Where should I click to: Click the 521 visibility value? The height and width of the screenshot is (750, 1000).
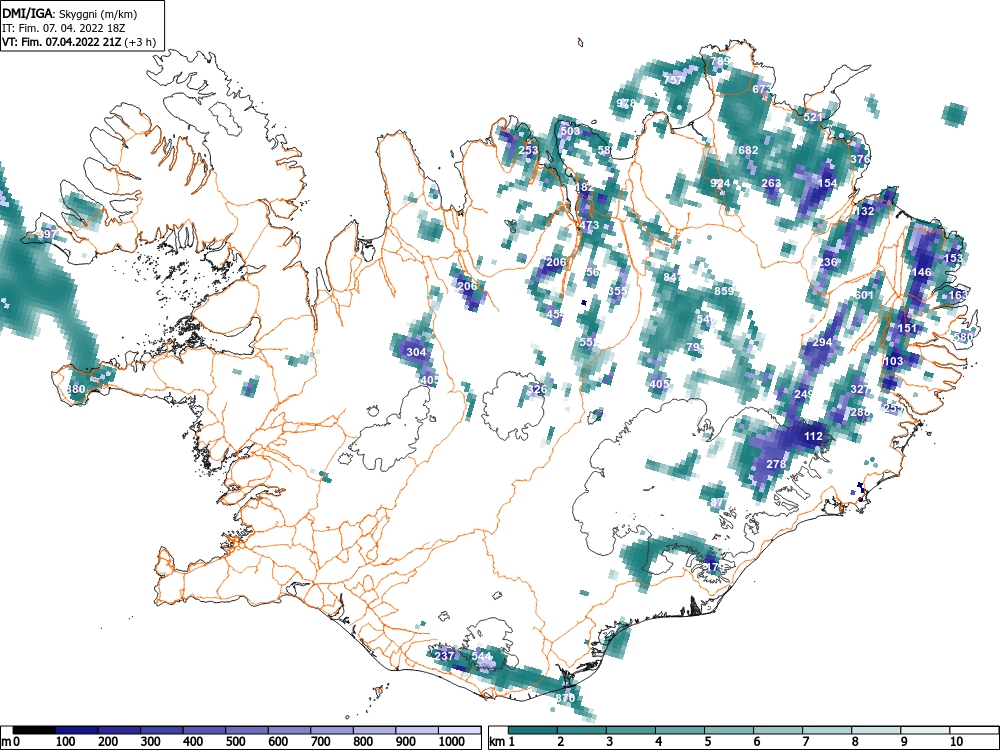point(813,117)
